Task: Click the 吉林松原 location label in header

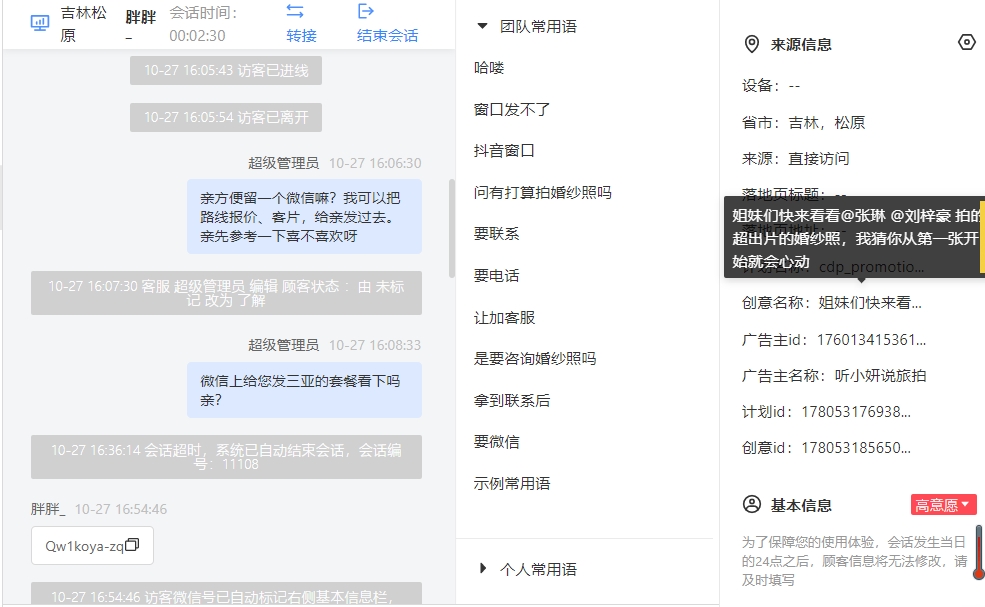Action: tap(84, 24)
